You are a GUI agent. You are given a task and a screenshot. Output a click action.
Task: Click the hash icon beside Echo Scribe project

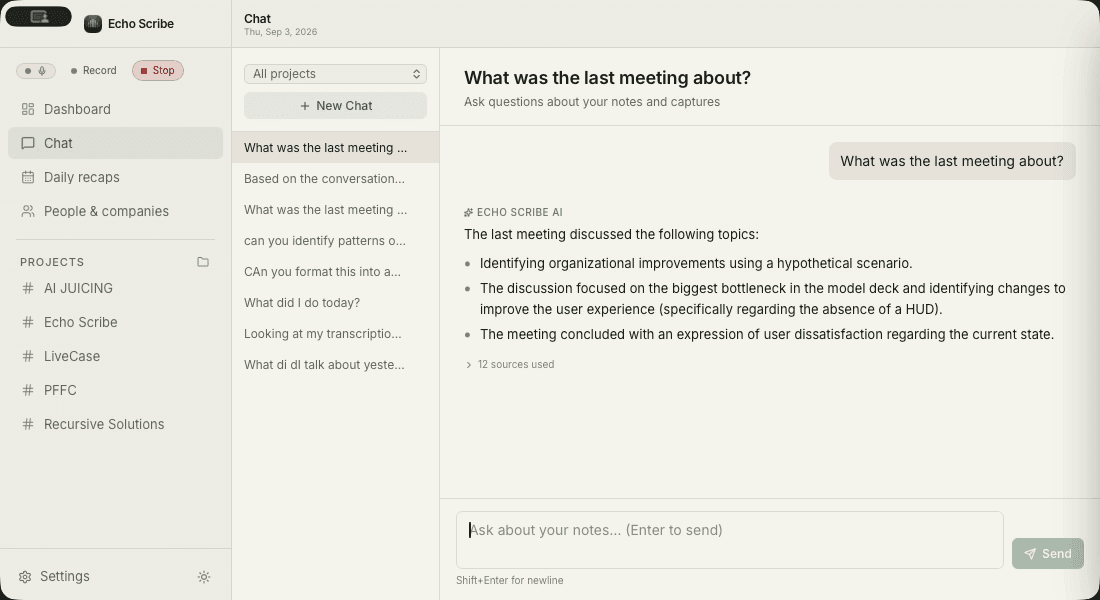28,322
